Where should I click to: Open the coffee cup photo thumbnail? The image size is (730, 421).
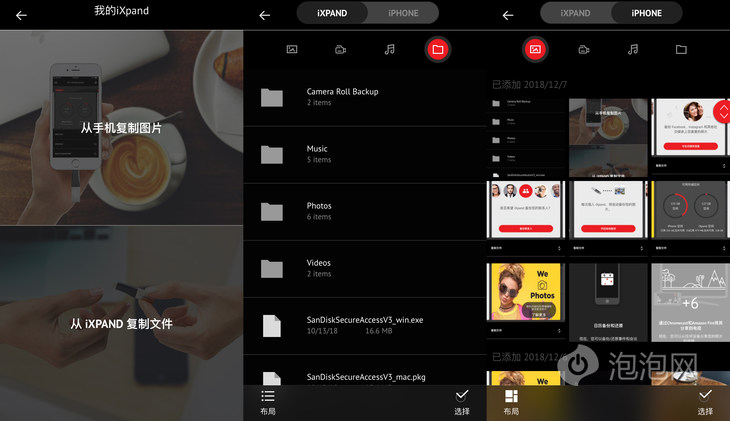[x=608, y=138]
